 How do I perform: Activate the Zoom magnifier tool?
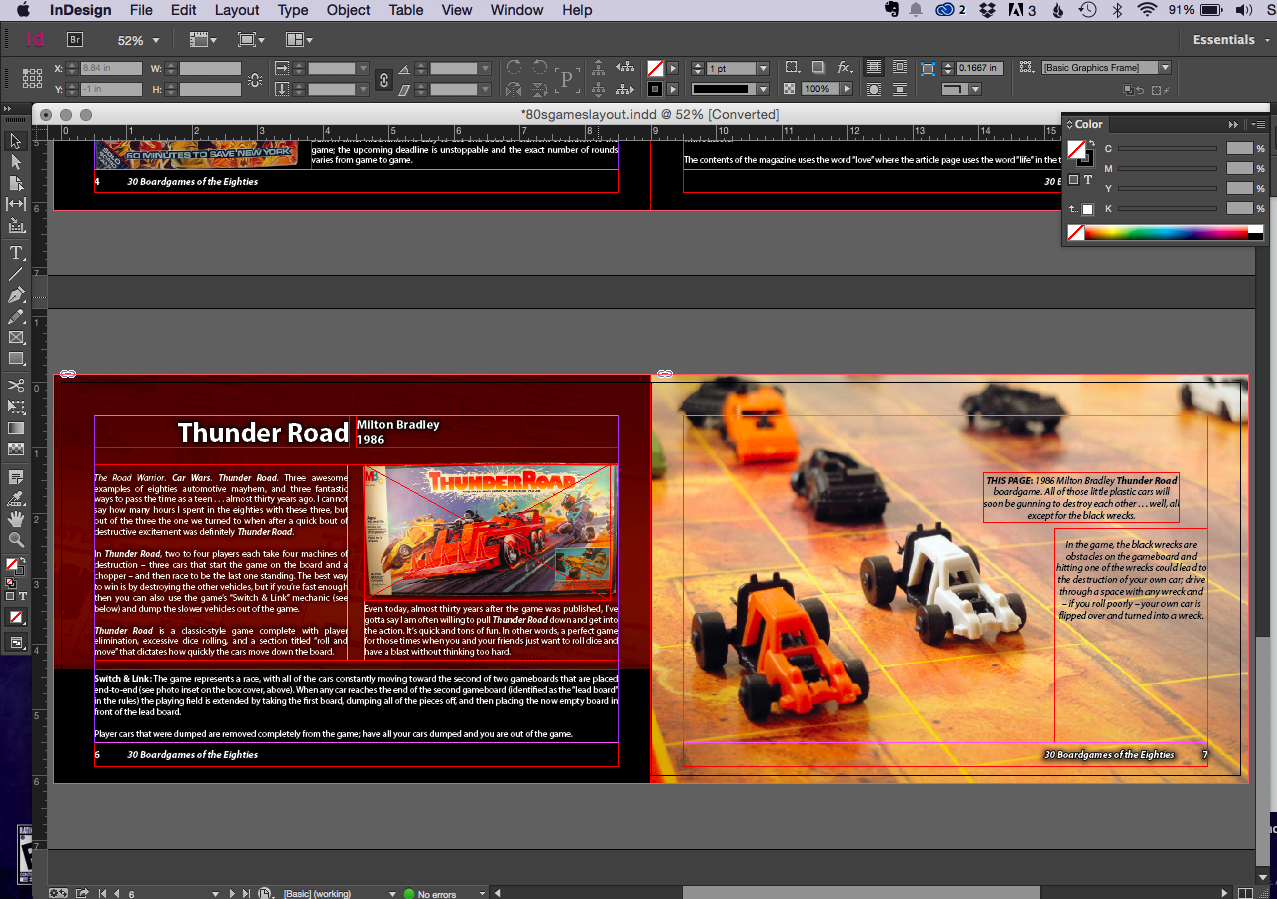click(x=16, y=540)
